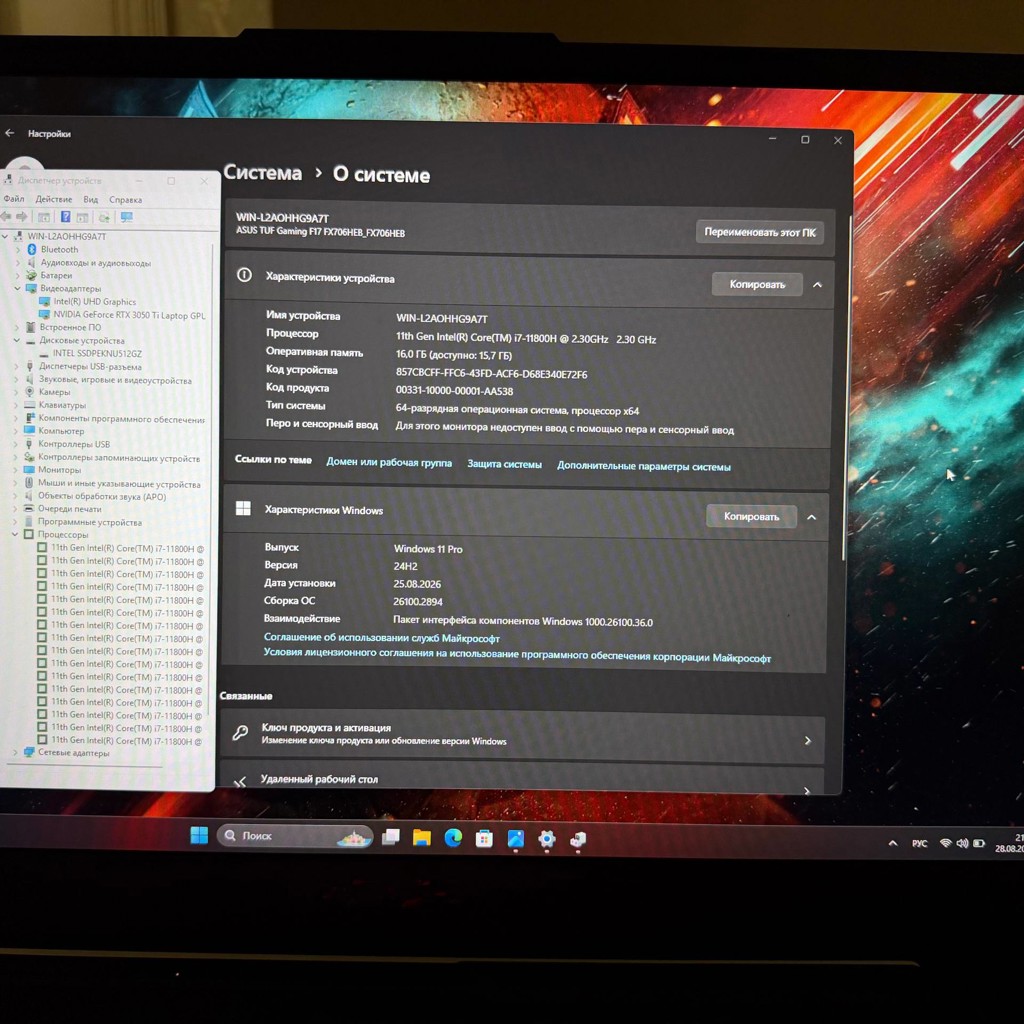Image resolution: width=1024 pixels, height=1024 pixels.
Task: Click Settings gear on taskbar
Action: (547, 839)
